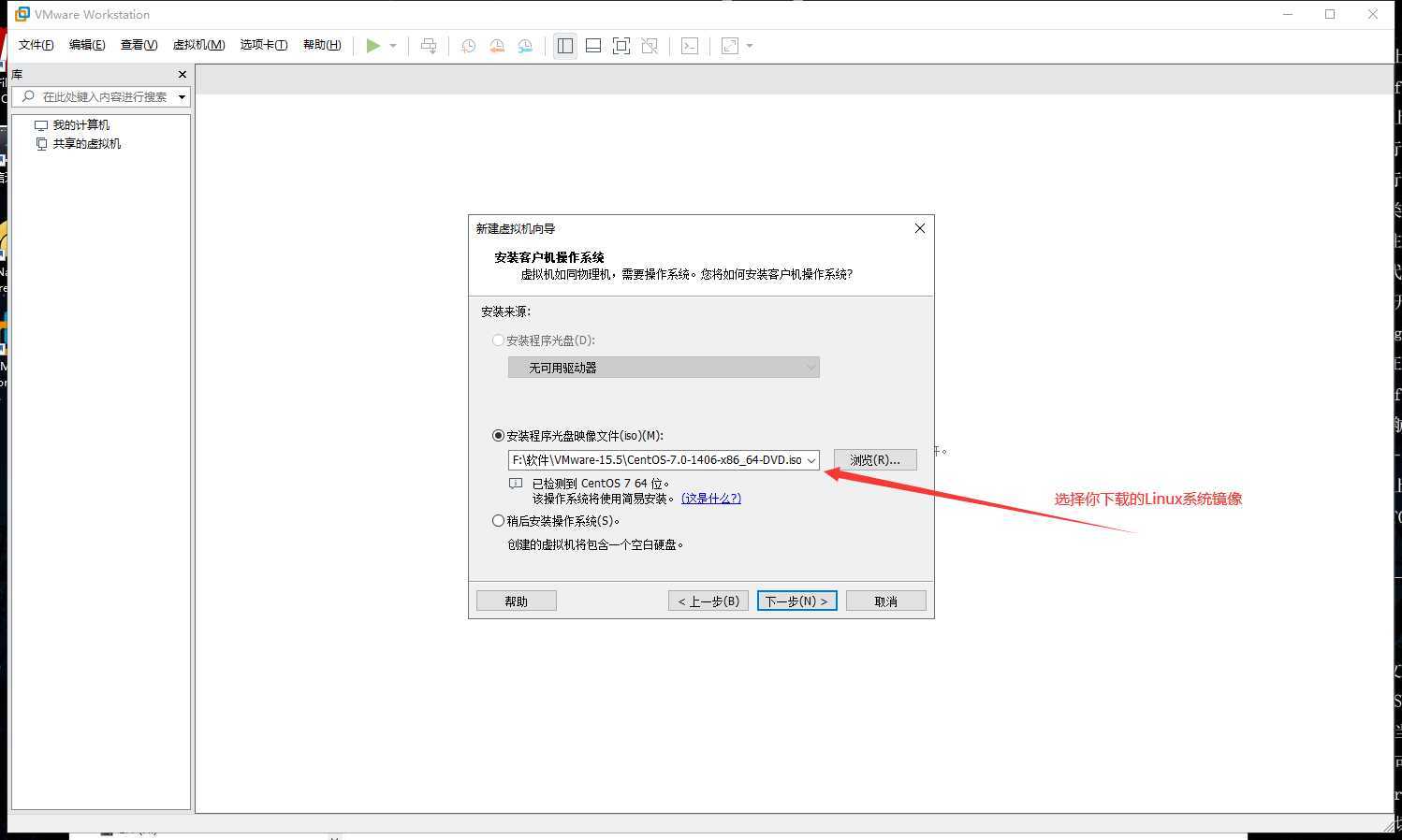Click the 创建的虚拟机将包含一个空白硬盘 text
The image size is (1402, 840).
pyautogui.click(x=595, y=544)
